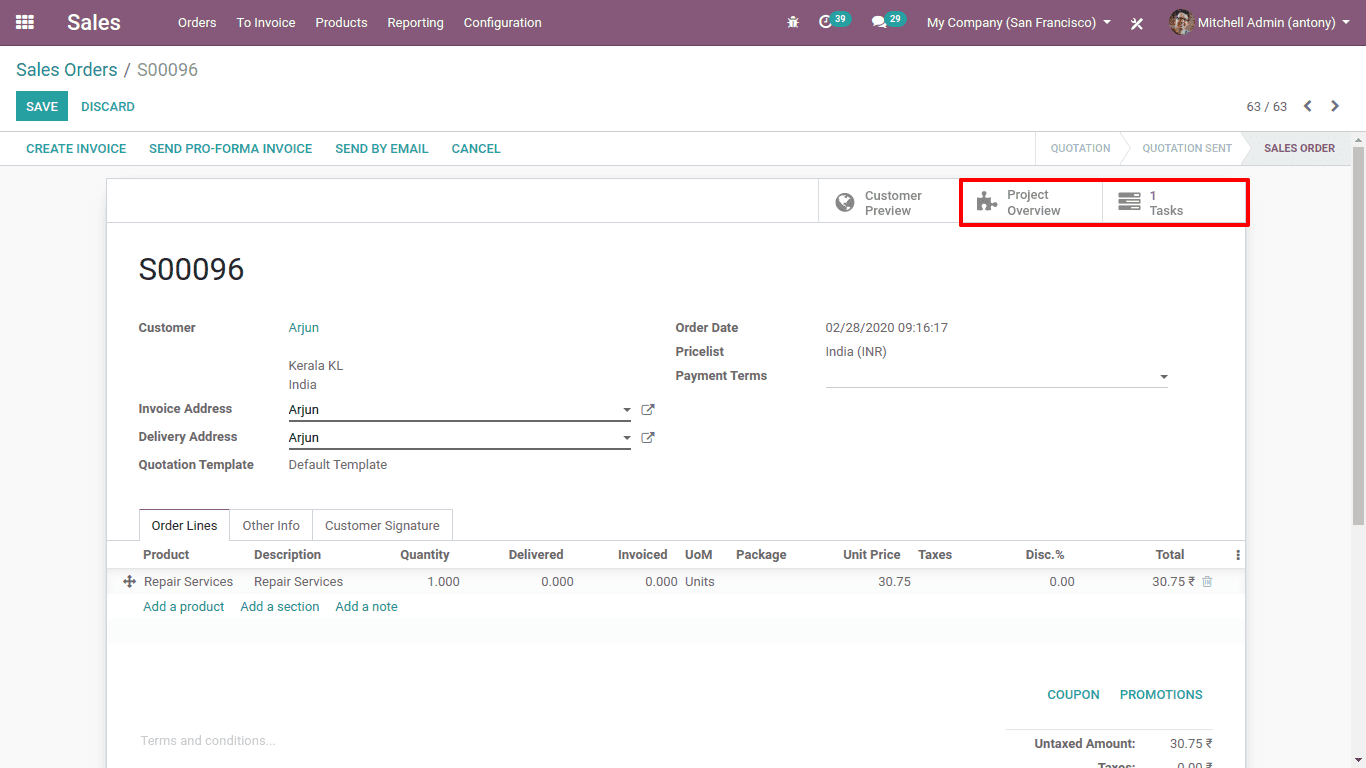Click CREATE INVOICE button
The image size is (1366, 768).
76,148
